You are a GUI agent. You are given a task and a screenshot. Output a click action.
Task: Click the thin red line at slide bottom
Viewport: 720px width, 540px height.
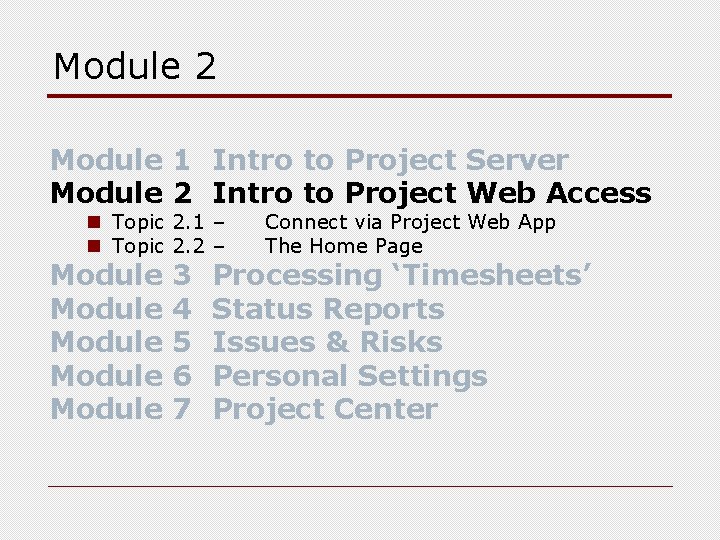tap(360, 486)
